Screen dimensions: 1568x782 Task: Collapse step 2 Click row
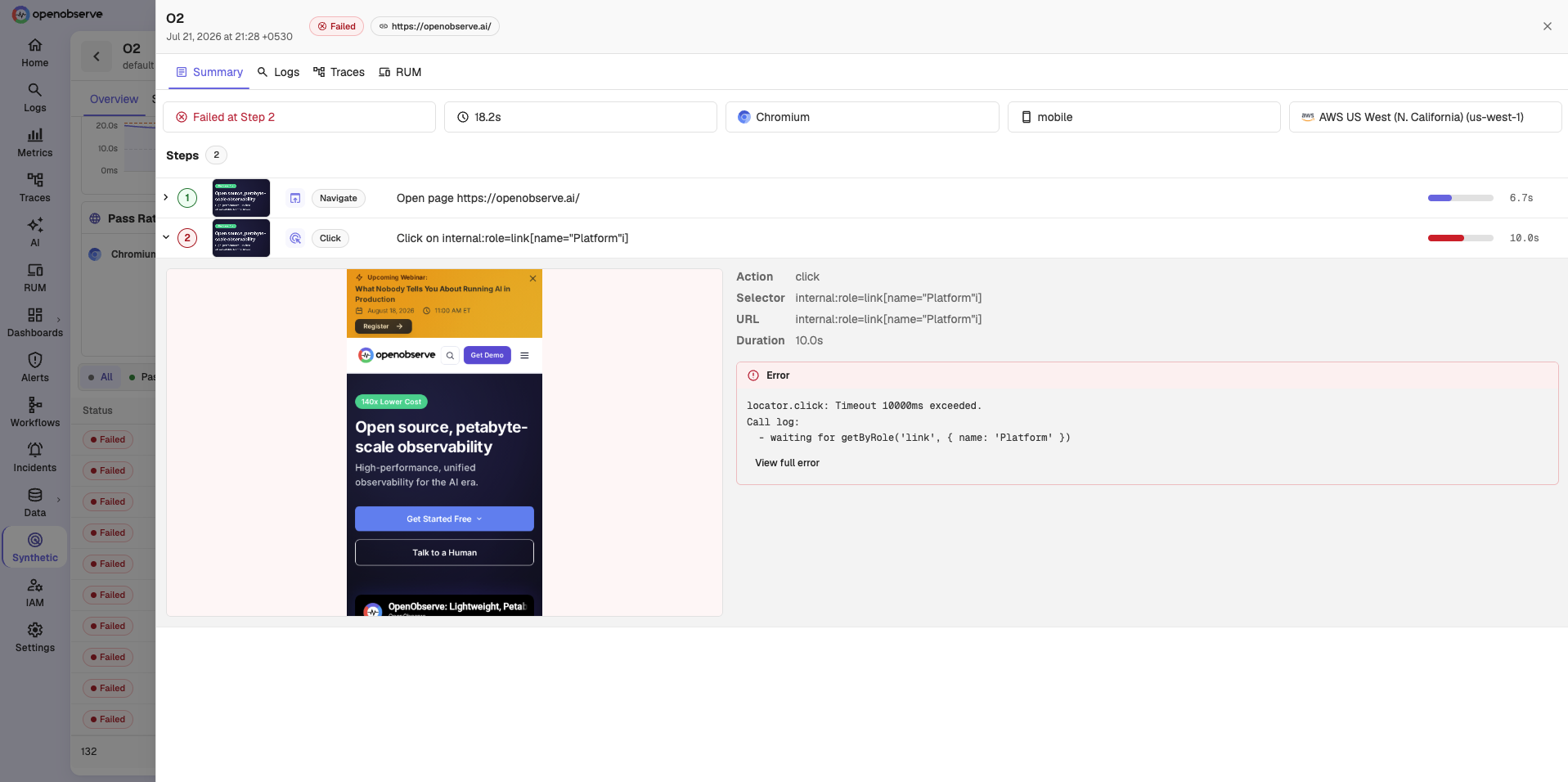click(x=166, y=237)
